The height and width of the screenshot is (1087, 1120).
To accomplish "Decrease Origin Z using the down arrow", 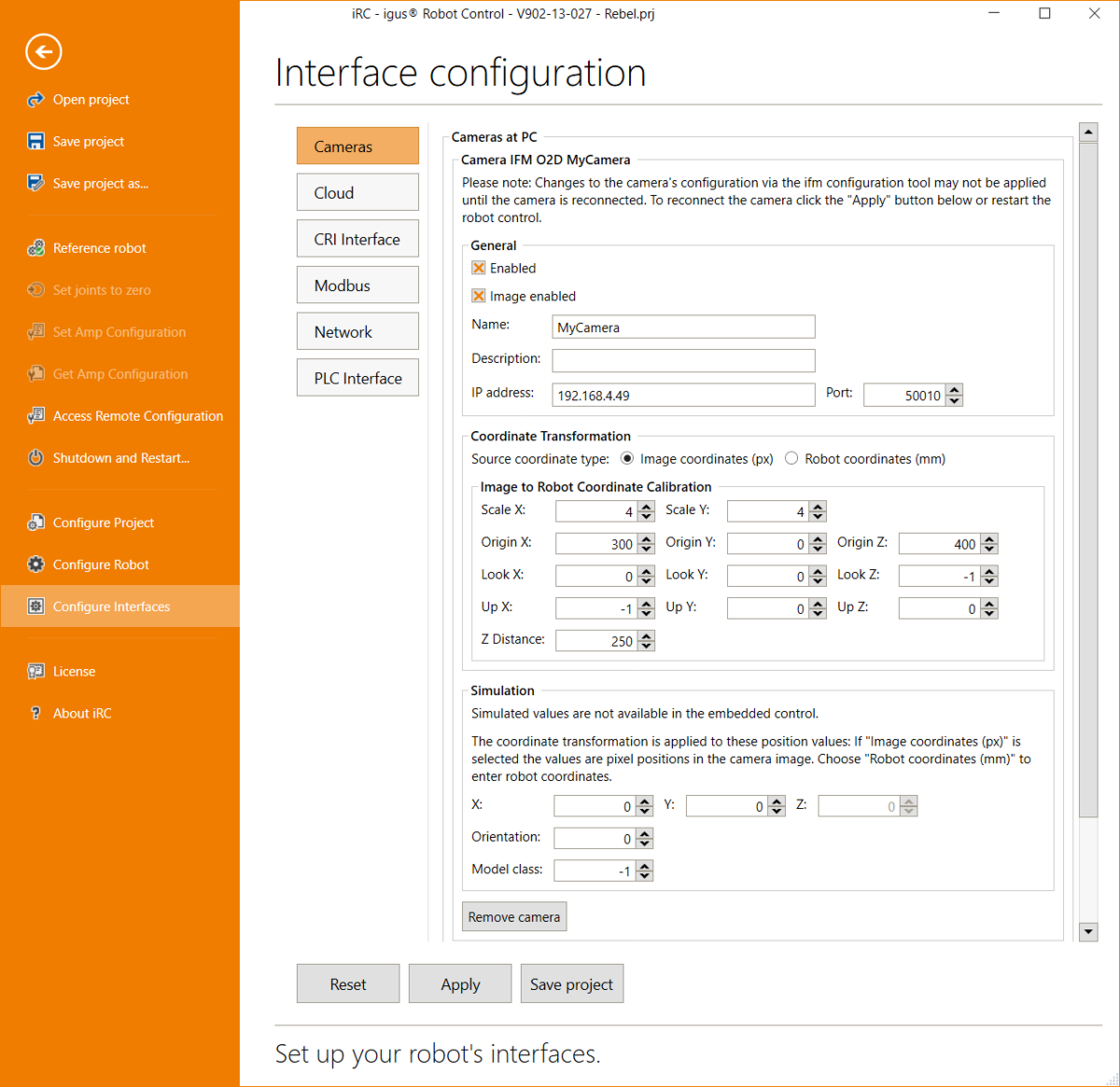I will click(990, 549).
